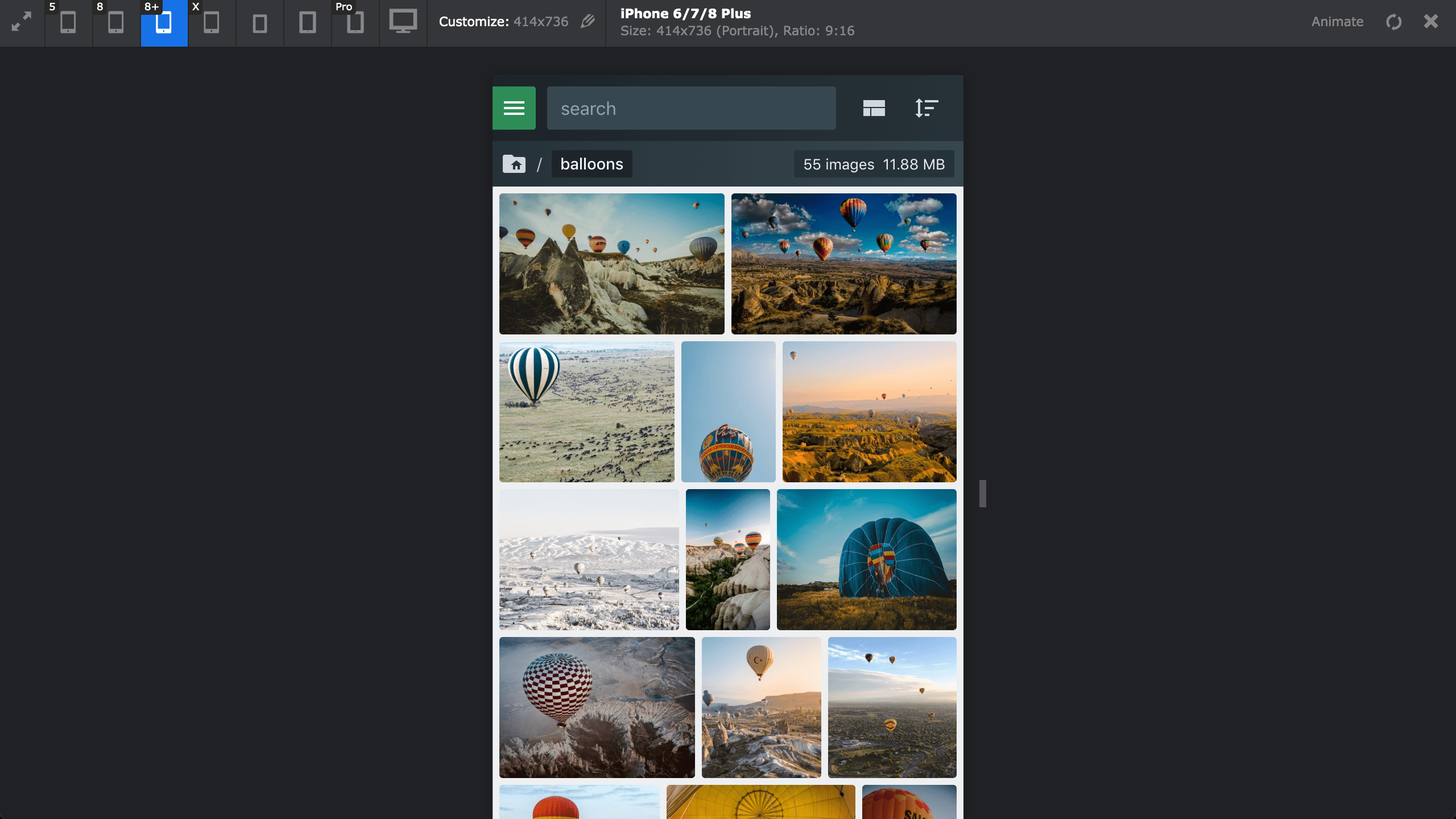
Task: Switch the gallery layout view
Action: pos(874,108)
